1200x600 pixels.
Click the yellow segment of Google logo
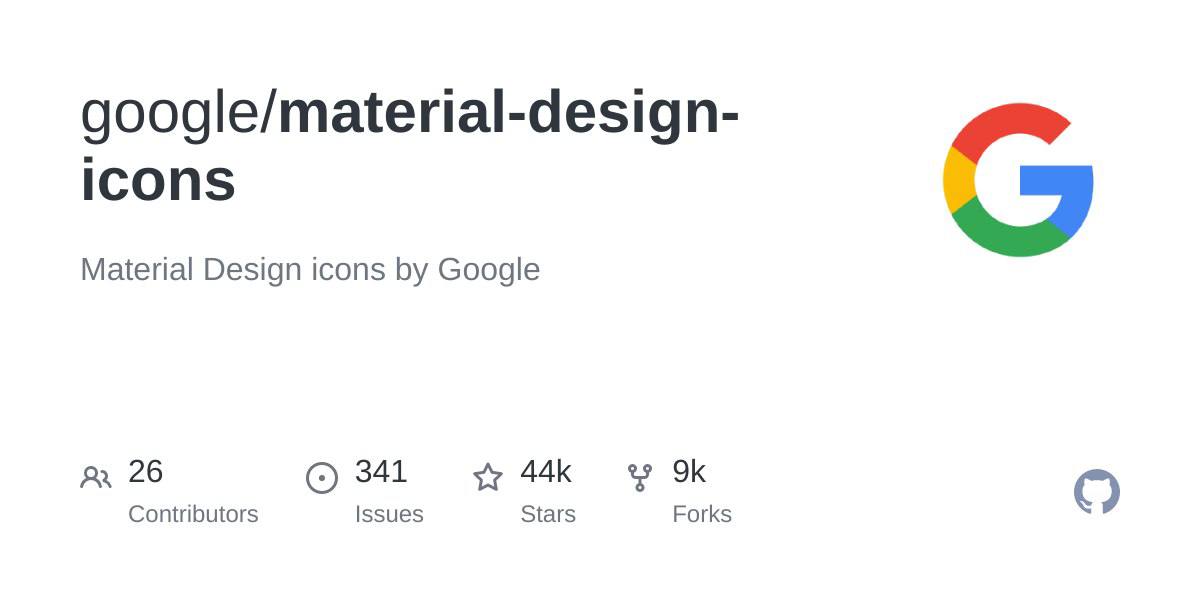point(958,180)
